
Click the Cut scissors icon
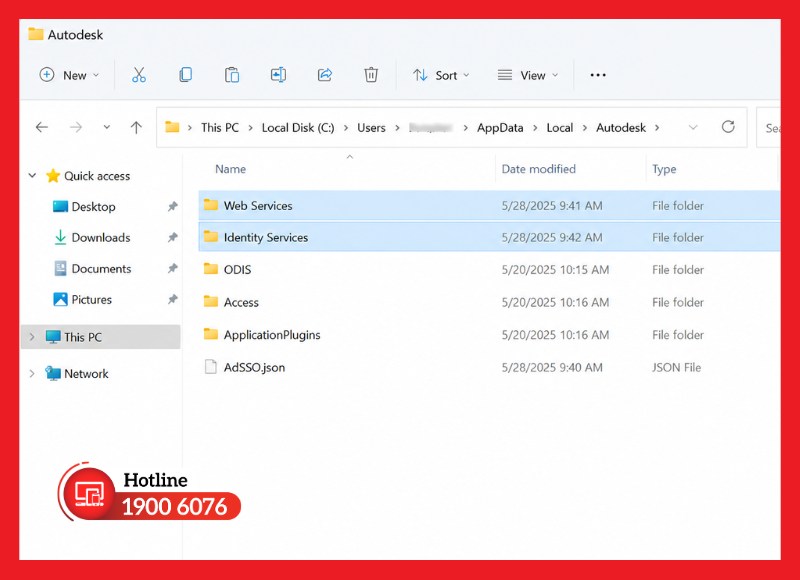tap(139, 75)
